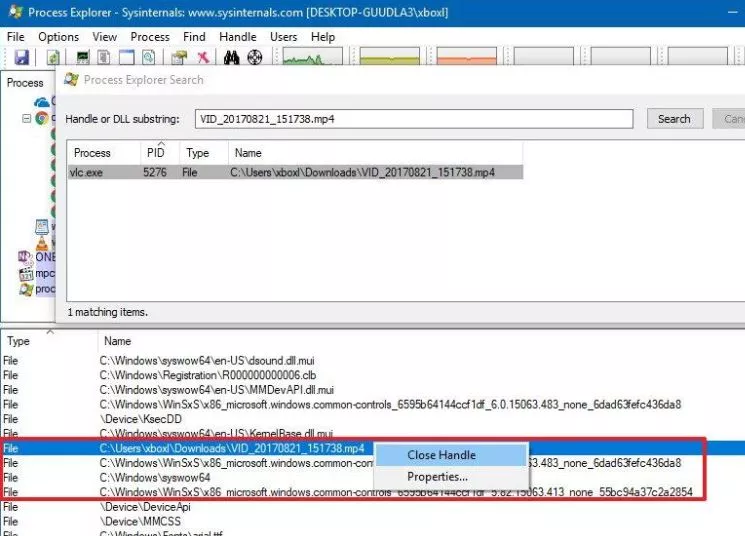
Task: Open the Options menu
Action: (x=58, y=37)
